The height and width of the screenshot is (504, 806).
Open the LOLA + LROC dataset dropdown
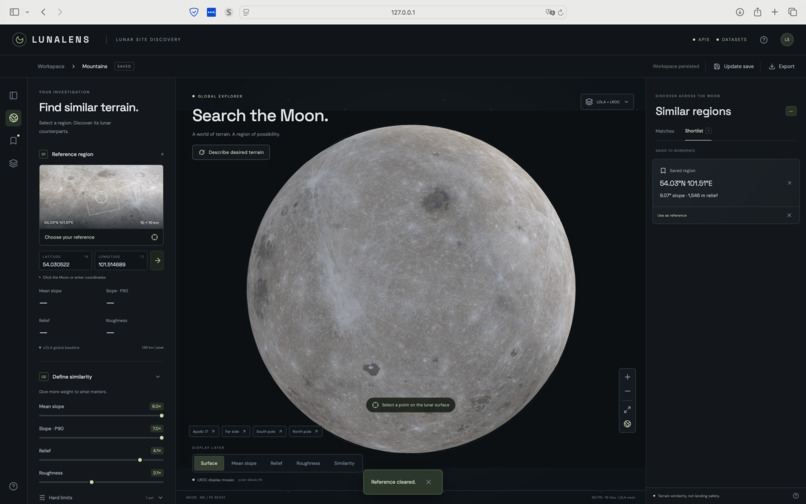pyautogui.click(x=607, y=102)
